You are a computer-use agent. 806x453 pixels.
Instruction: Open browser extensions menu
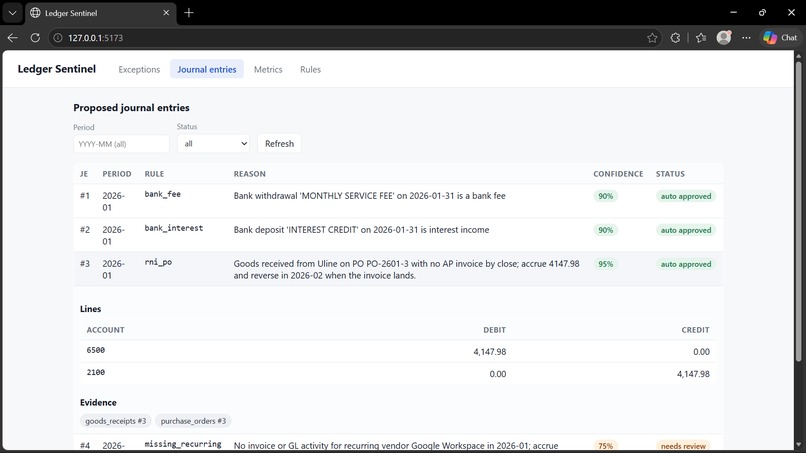tap(675, 38)
